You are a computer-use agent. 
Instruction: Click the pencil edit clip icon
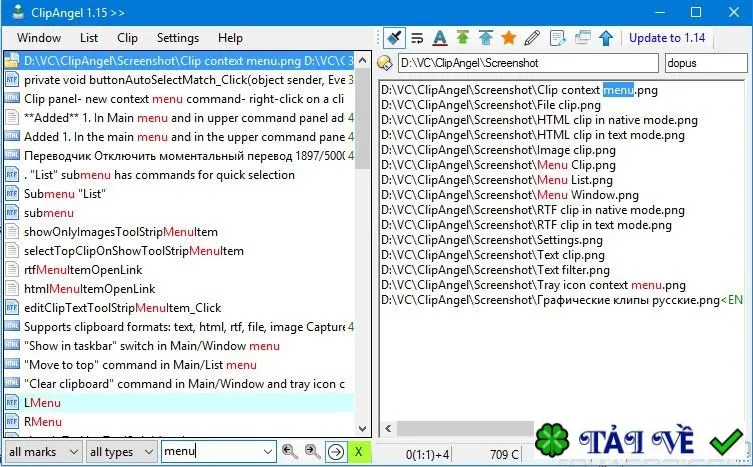(532, 37)
